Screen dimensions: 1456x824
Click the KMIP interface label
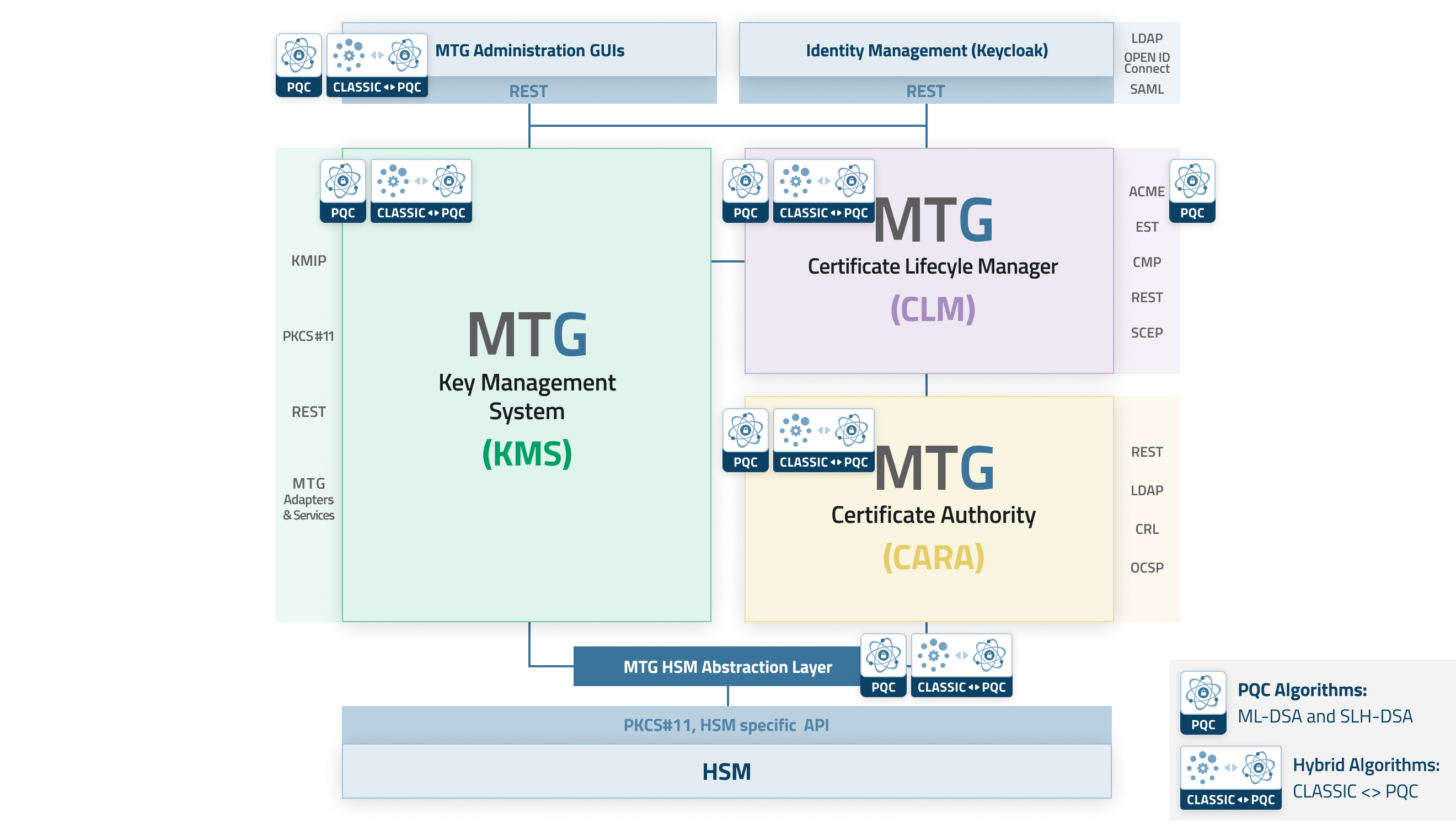[x=308, y=261]
